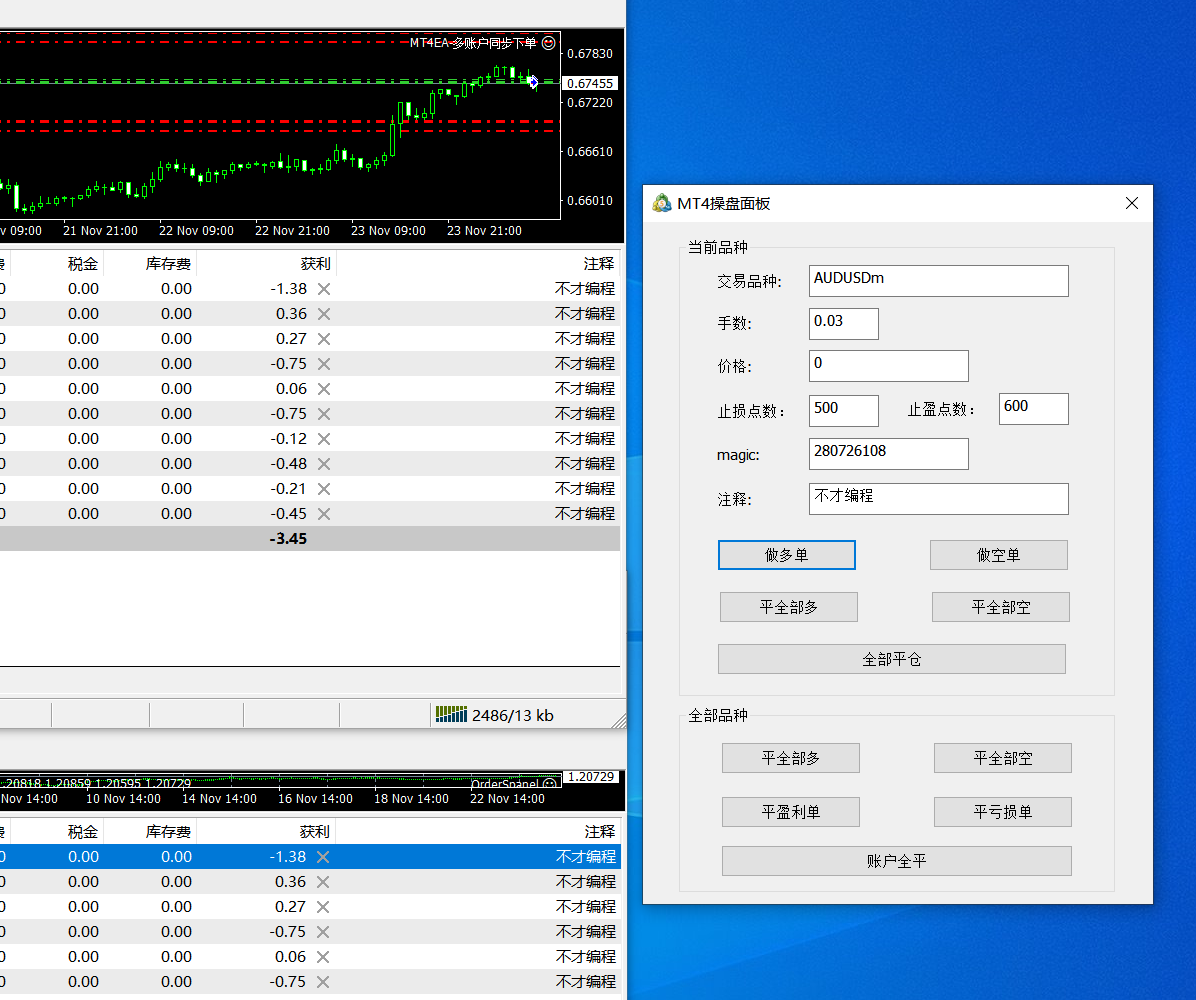Image resolution: width=1196 pixels, height=1000 pixels.
Task: Focus the 价格 input field
Action: tap(889, 366)
